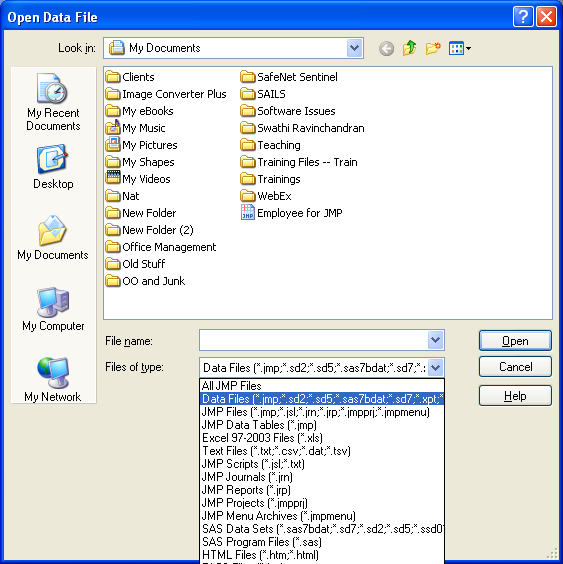Choose Text Files (*.txt;*.csv) option

coord(322,451)
